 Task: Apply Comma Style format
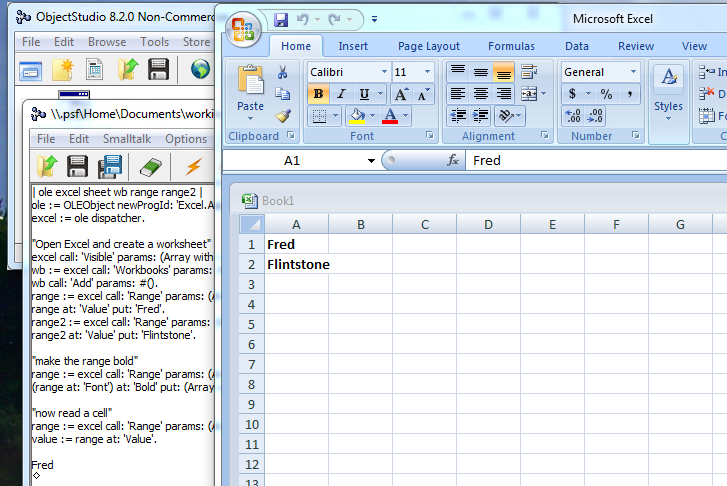629,94
